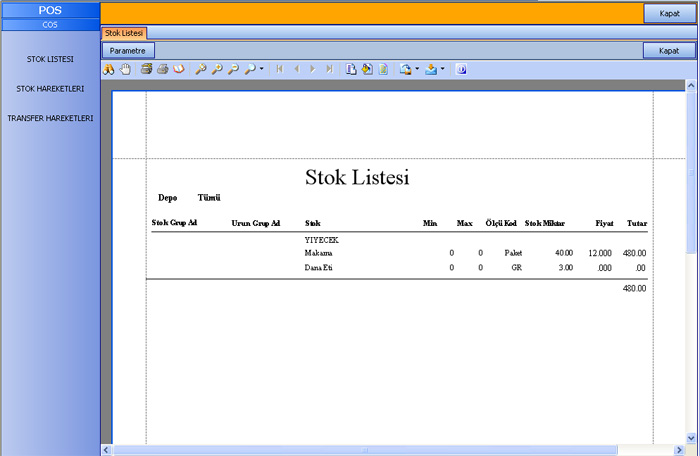
Task: Click the export document icon
Action: click(406, 69)
